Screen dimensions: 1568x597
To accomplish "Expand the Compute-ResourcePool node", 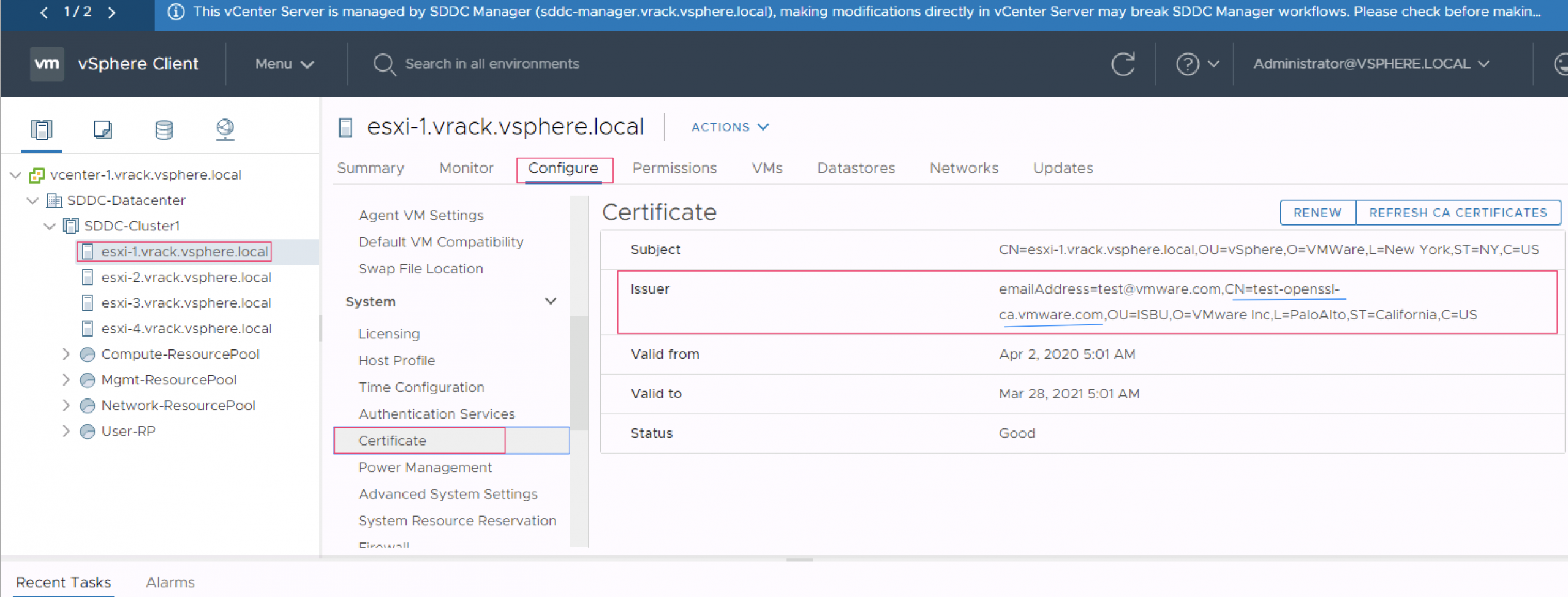I will pos(66,354).
